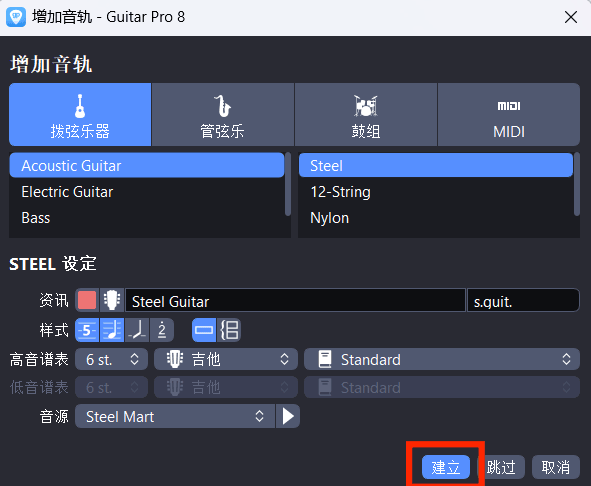Select single staff layout icon
Viewport: 591px width, 486px height.
coord(204,330)
